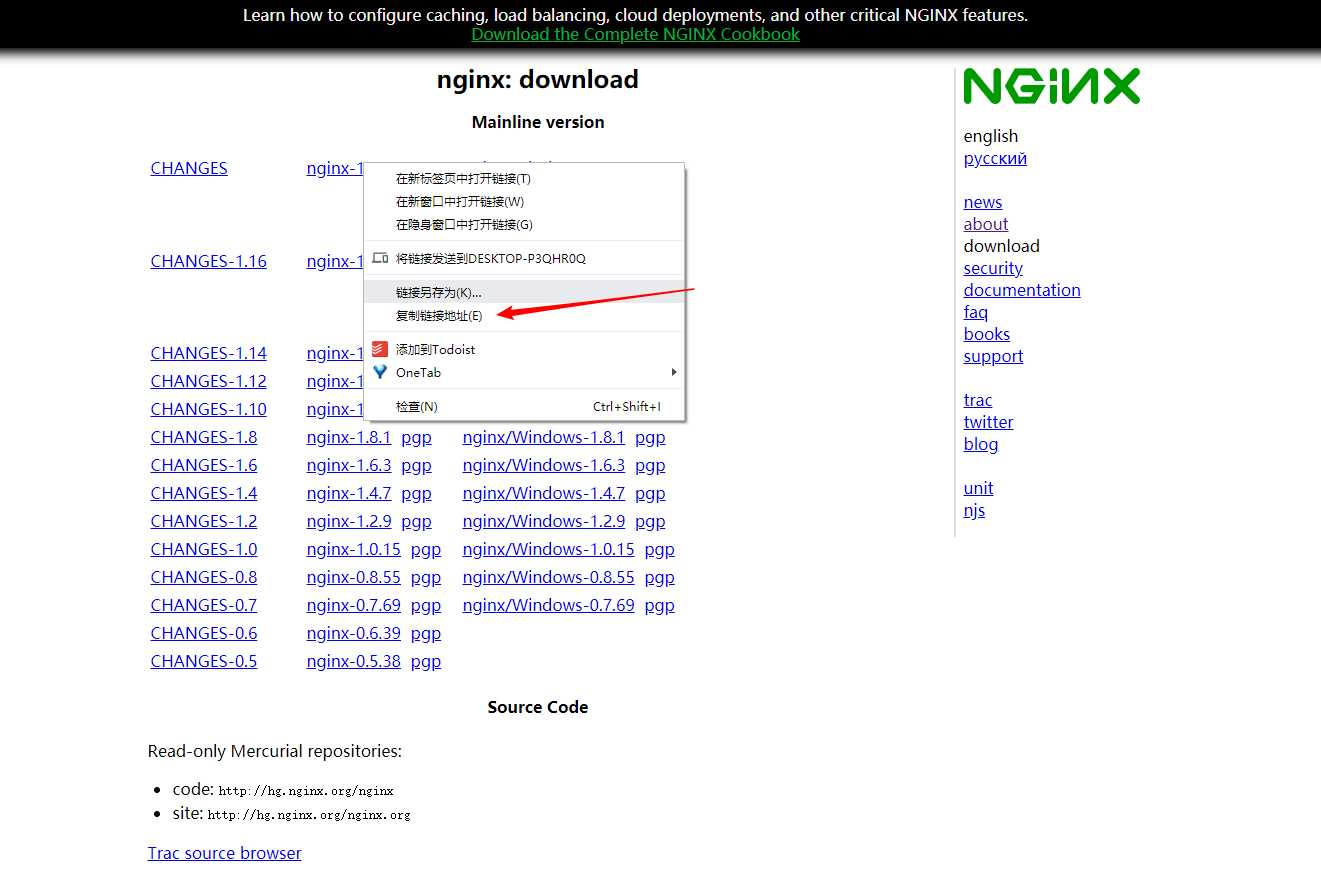Viewport: 1321px width, 886px height.
Task: Download nginx-1.8.1 source link
Action: pyautogui.click(x=349, y=437)
